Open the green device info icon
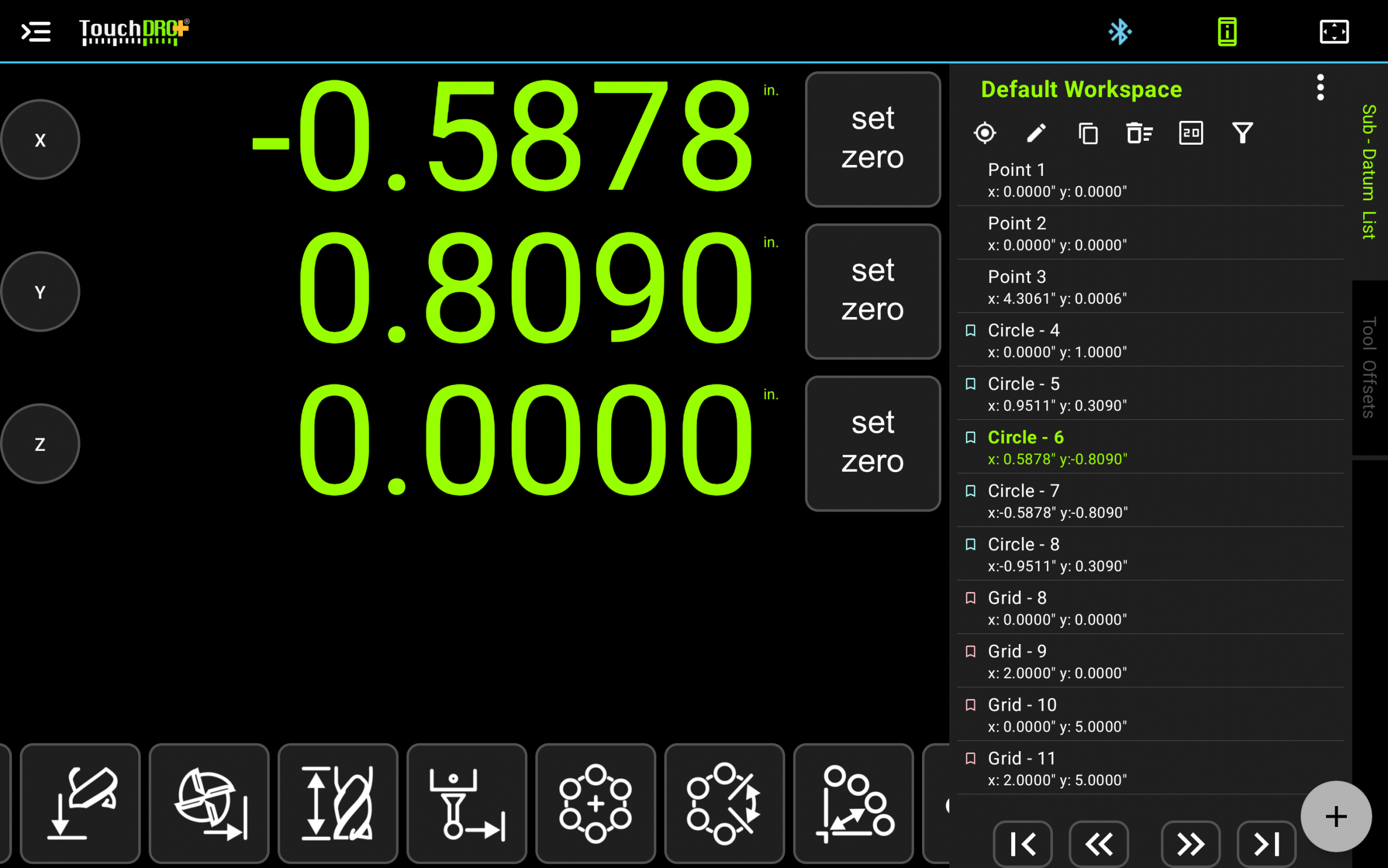 (x=1227, y=32)
